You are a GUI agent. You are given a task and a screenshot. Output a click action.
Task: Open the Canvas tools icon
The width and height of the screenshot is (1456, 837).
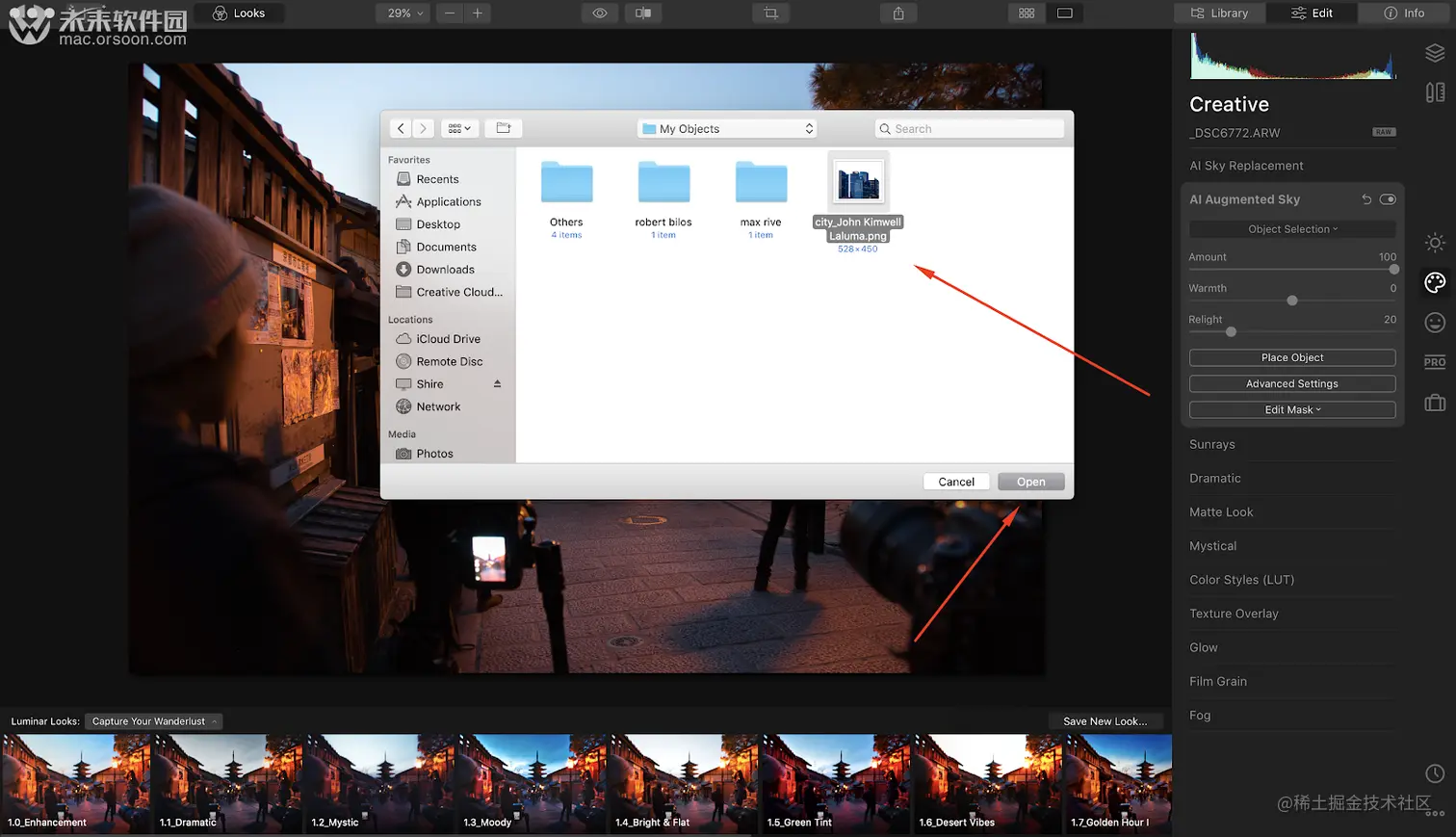click(x=1435, y=92)
